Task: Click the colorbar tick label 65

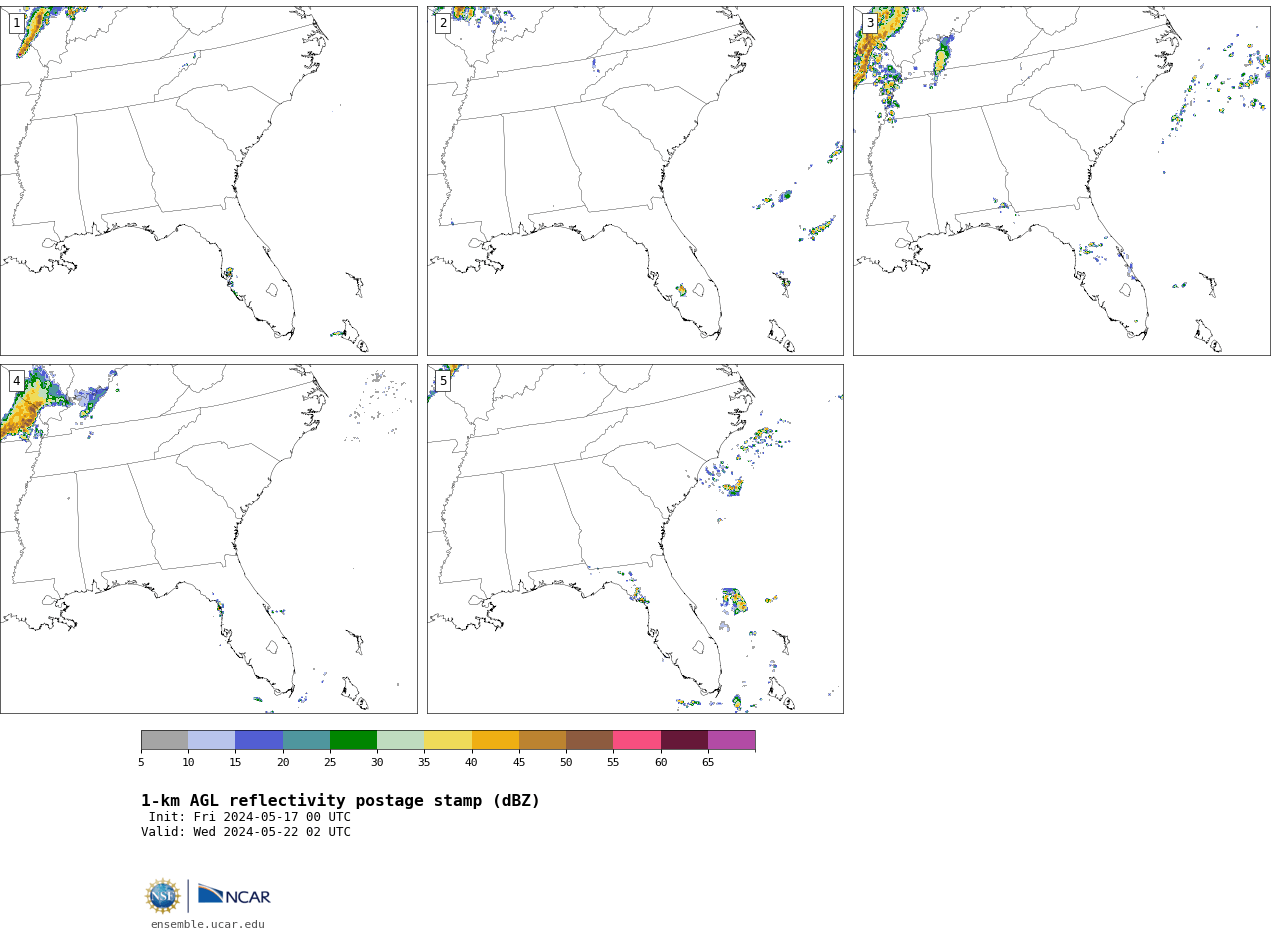Action: [708, 762]
